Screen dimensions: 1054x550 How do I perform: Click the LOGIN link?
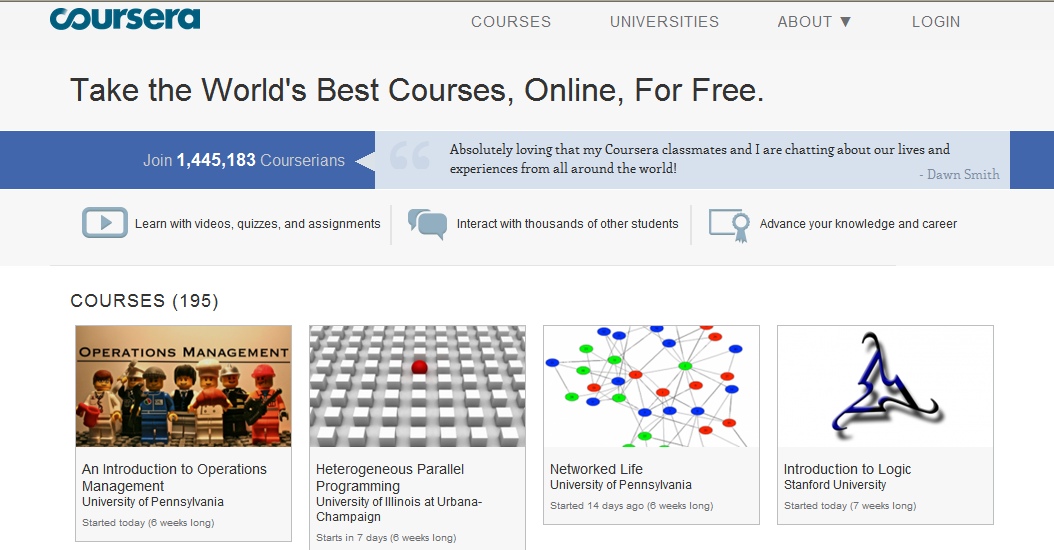coord(936,22)
